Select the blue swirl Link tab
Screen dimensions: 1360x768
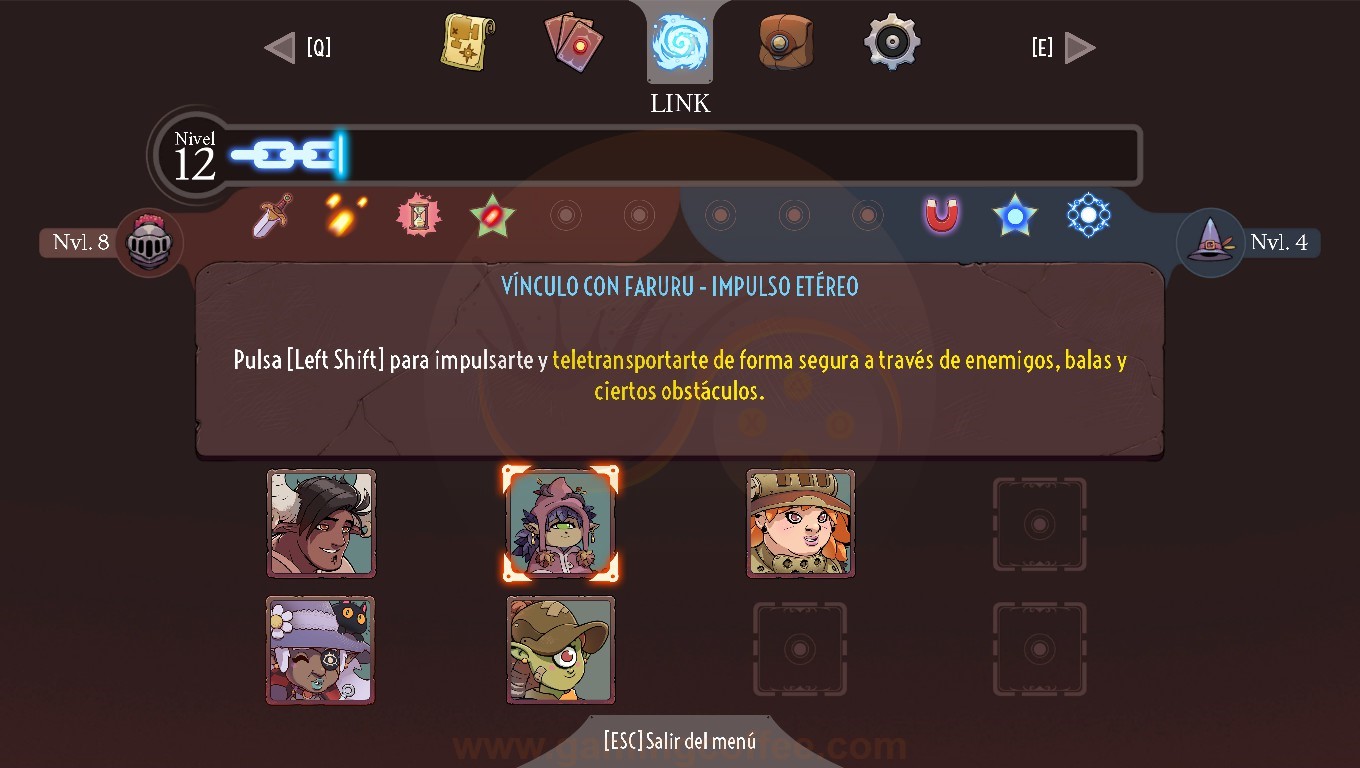(x=680, y=43)
